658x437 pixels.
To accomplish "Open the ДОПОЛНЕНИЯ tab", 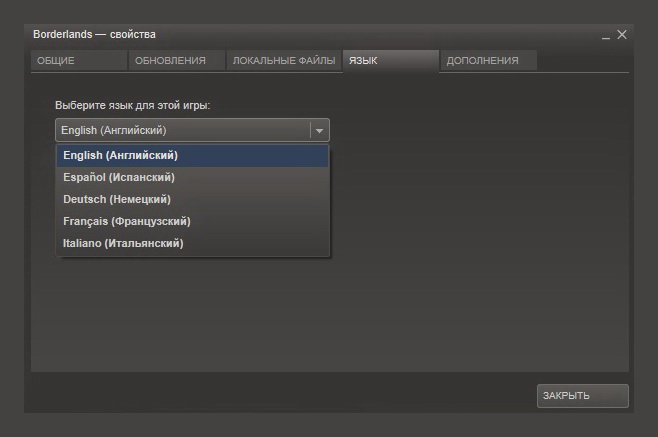I will coord(487,61).
